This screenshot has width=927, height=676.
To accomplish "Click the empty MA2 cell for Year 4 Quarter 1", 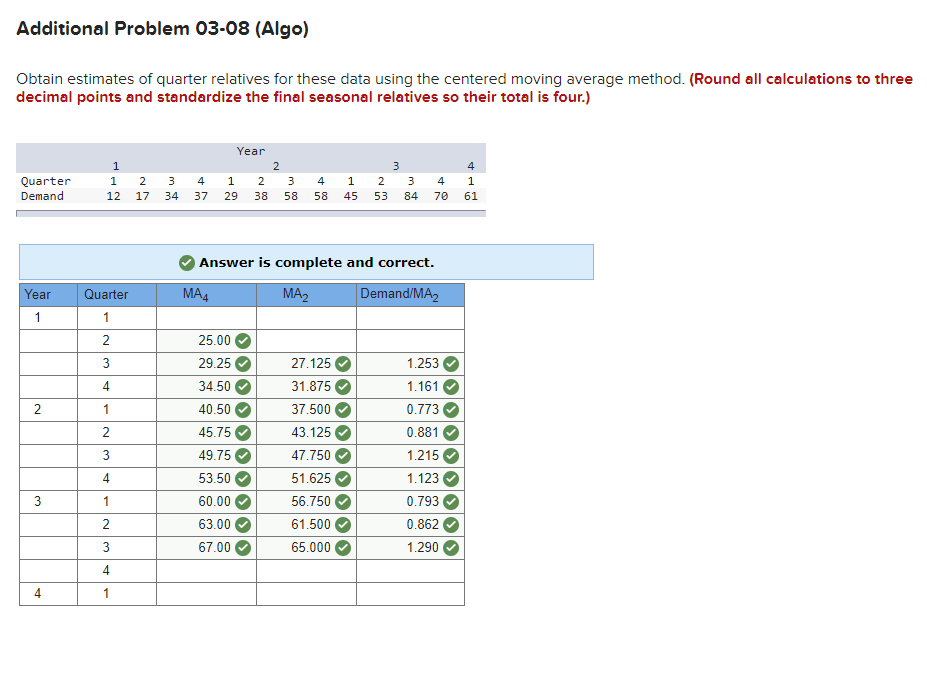I will click(306, 593).
